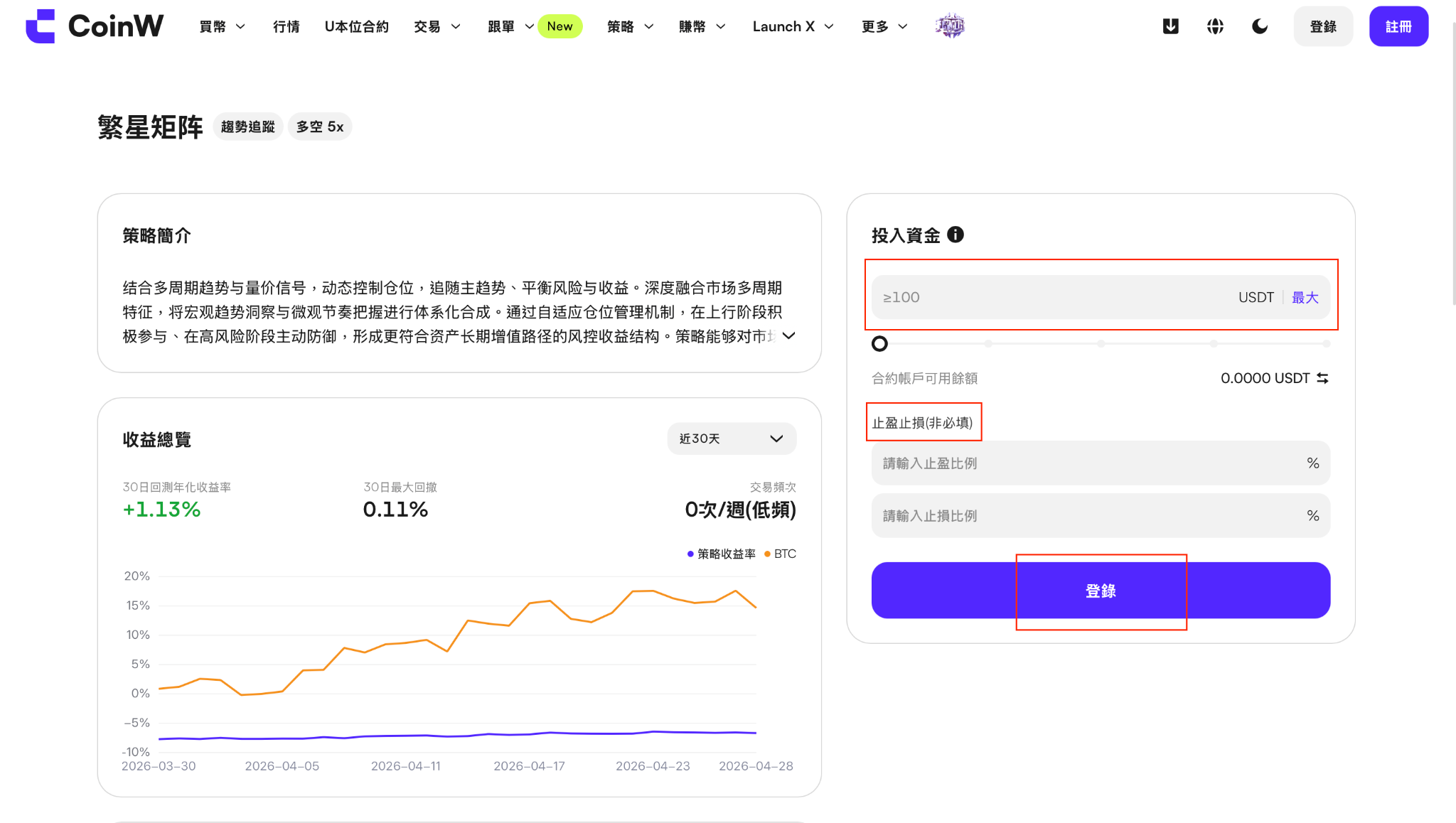
Task: Click the 0.11% max drawdown value
Action: [395, 510]
